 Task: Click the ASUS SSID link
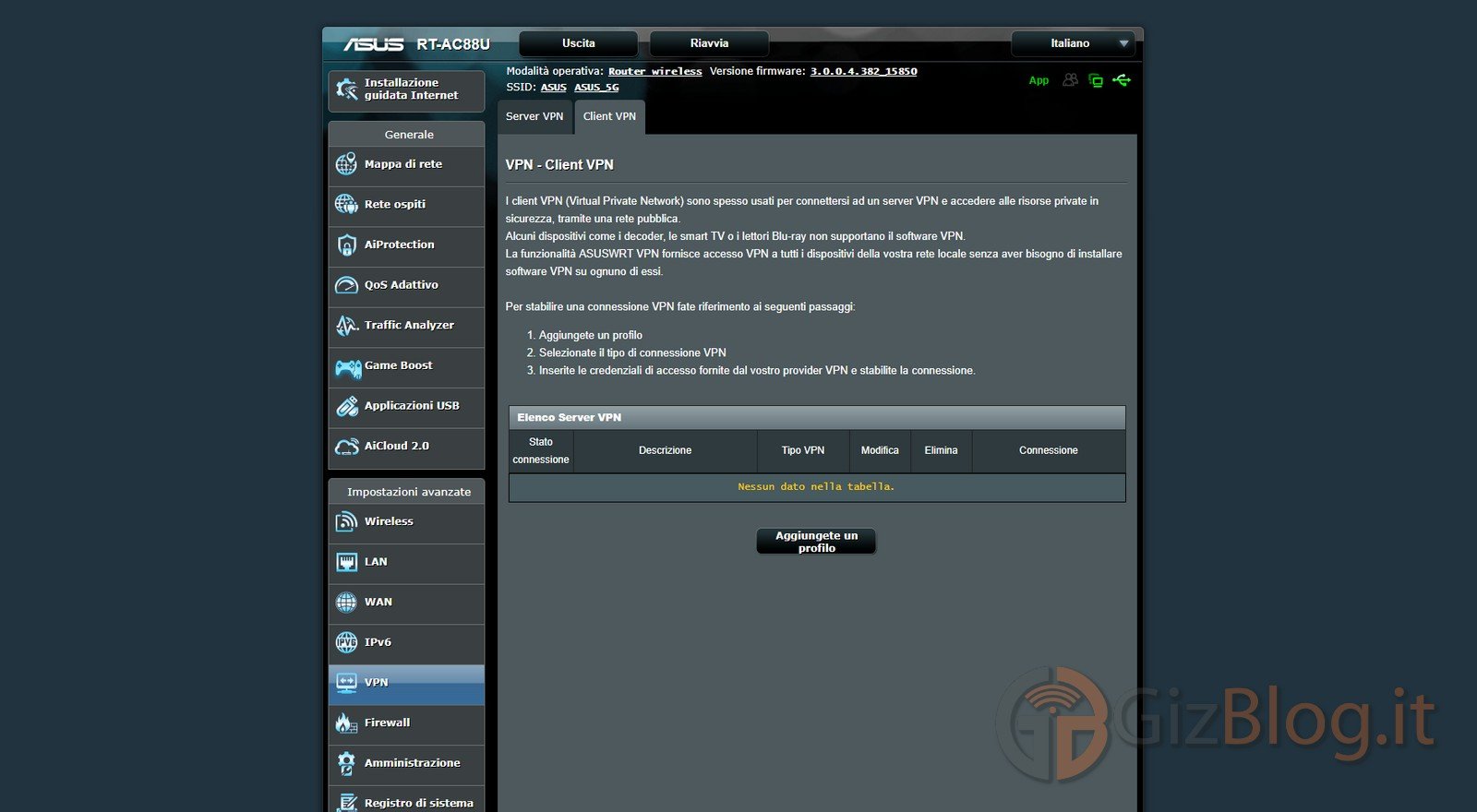coord(554,88)
